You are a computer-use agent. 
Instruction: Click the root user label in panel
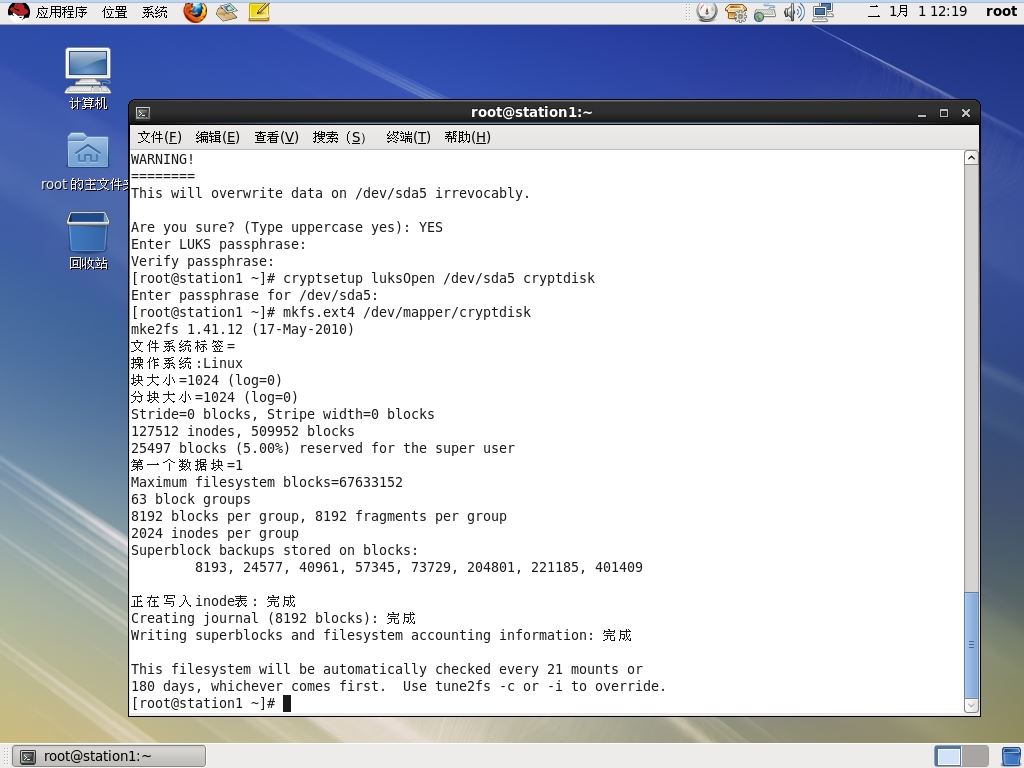point(1001,11)
